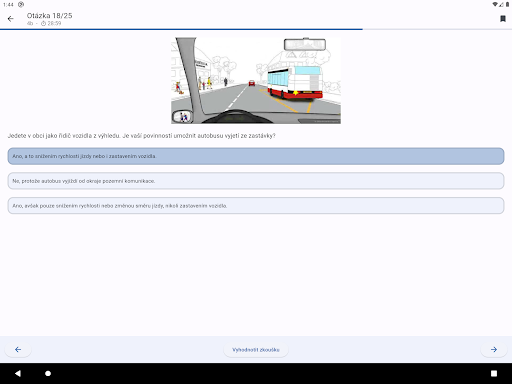Tap the battery status icon
512x384 pixels.
click(x=507, y=4)
